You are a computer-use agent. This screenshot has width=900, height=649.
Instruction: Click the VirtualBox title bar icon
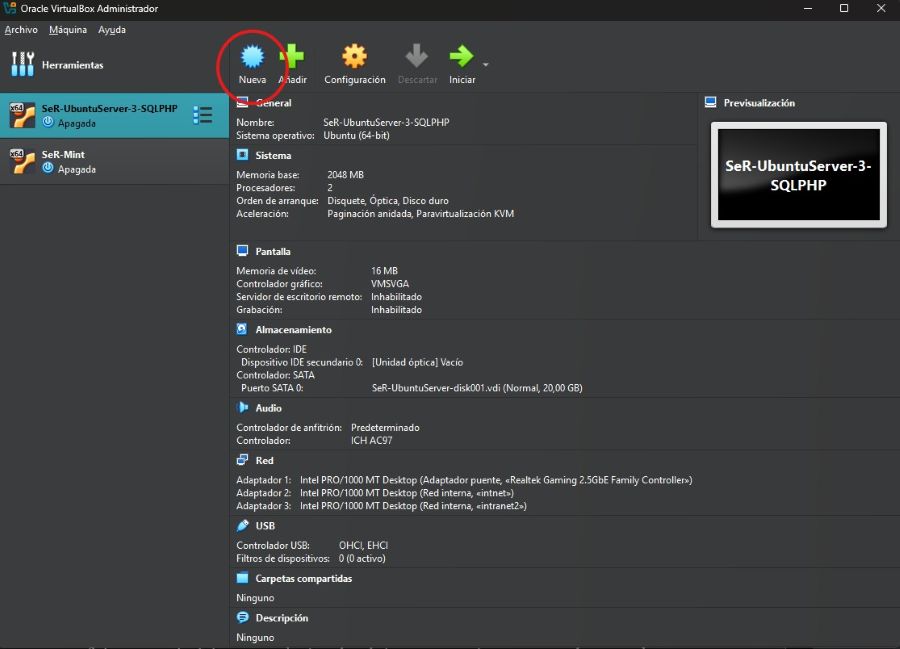10,9
